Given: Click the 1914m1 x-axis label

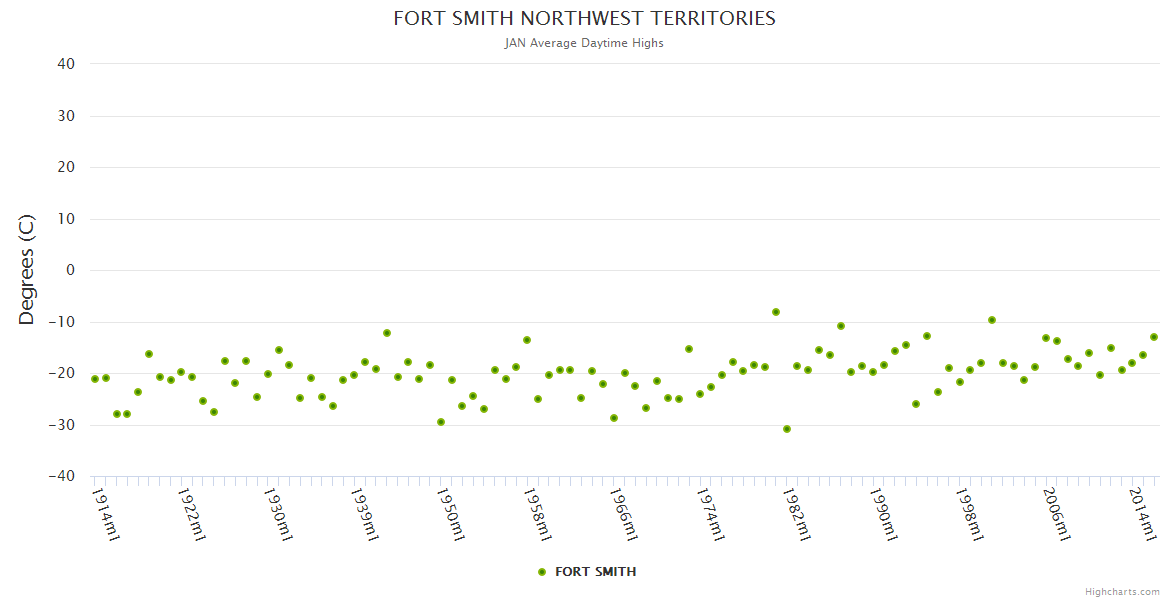Looking at the screenshot, I should [106, 513].
